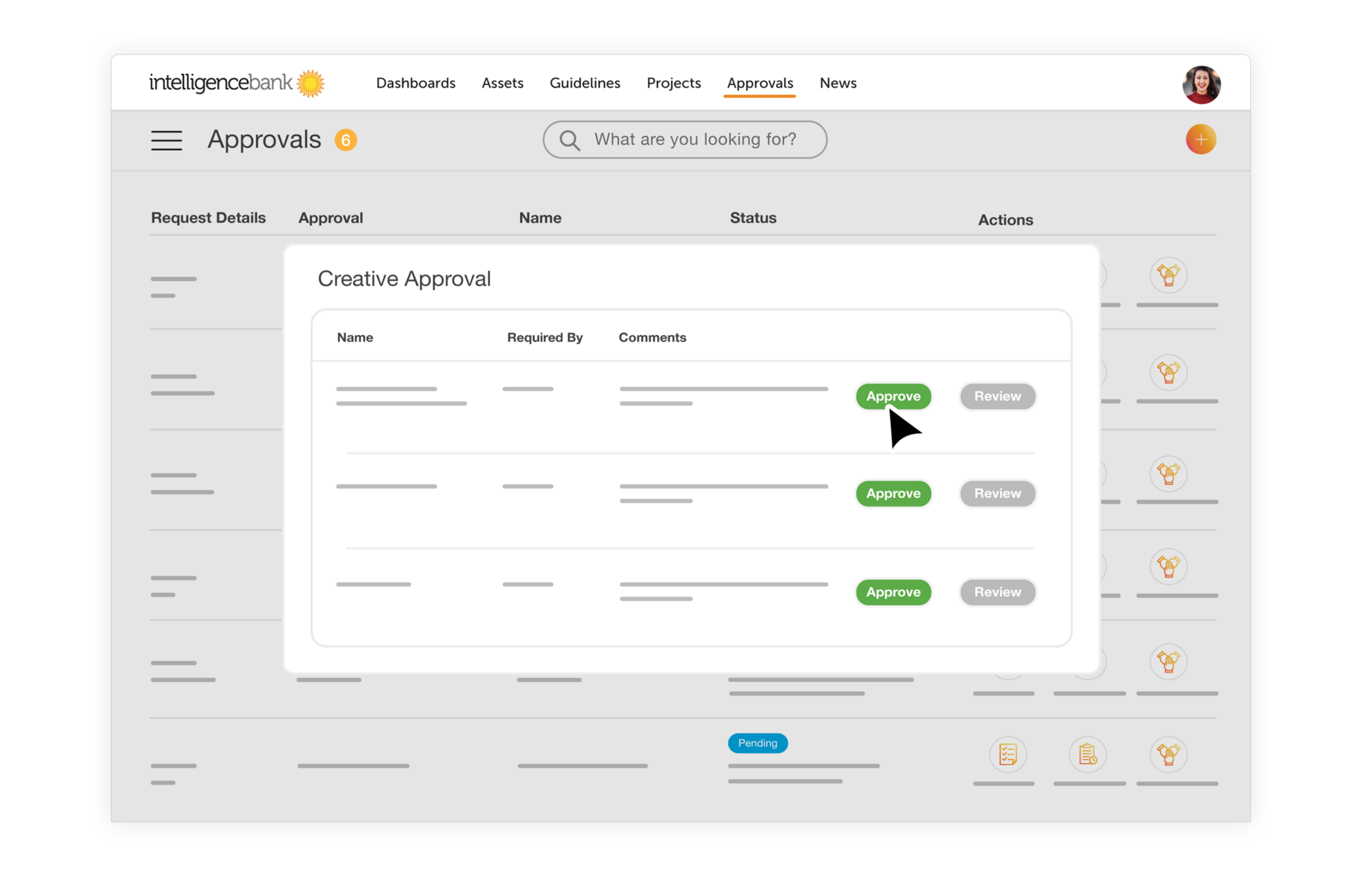The image size is (1362, 896).
Task: Click the hands action icon in Pending row
Action: [1168, 754]
